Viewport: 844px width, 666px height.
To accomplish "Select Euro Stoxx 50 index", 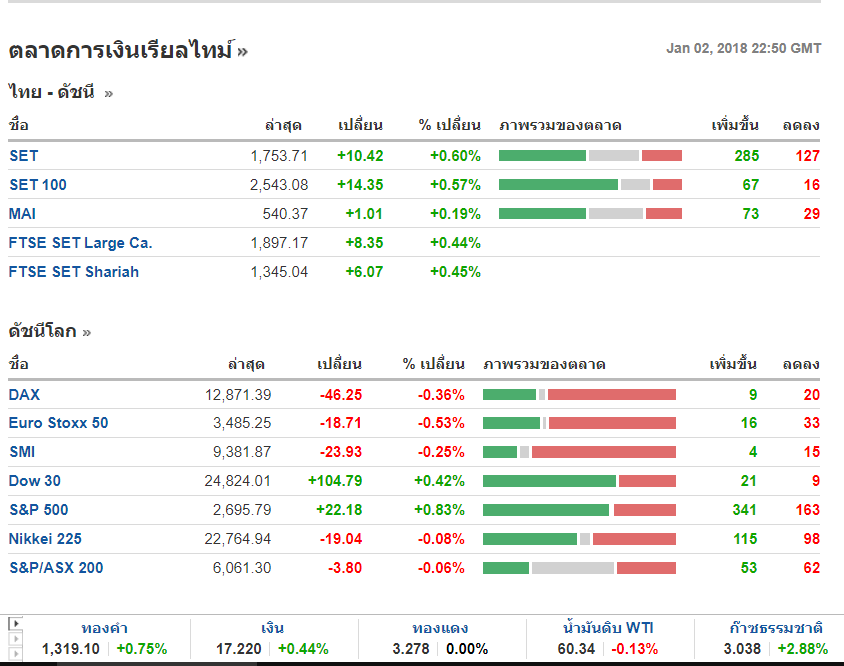I will point(58,423).
